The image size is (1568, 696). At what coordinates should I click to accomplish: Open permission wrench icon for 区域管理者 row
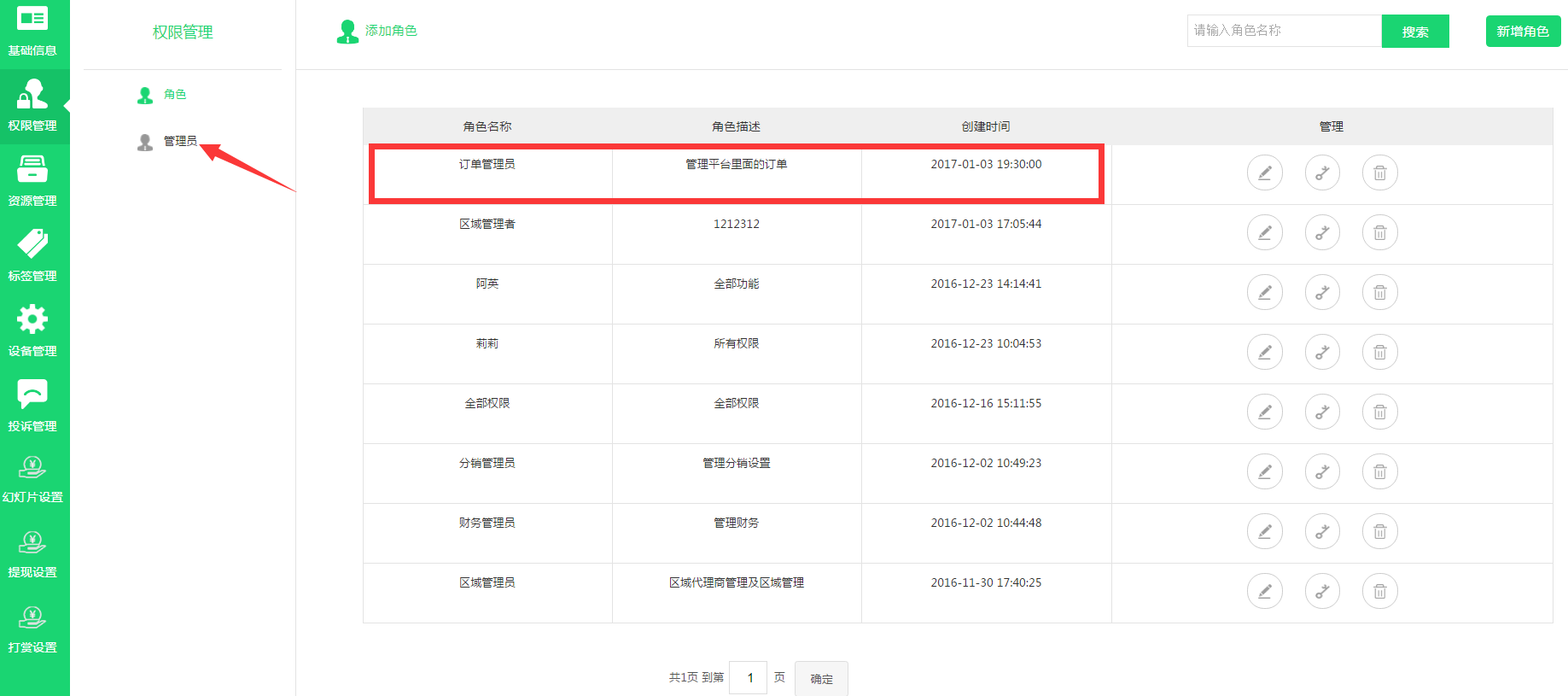(1322, 233)
